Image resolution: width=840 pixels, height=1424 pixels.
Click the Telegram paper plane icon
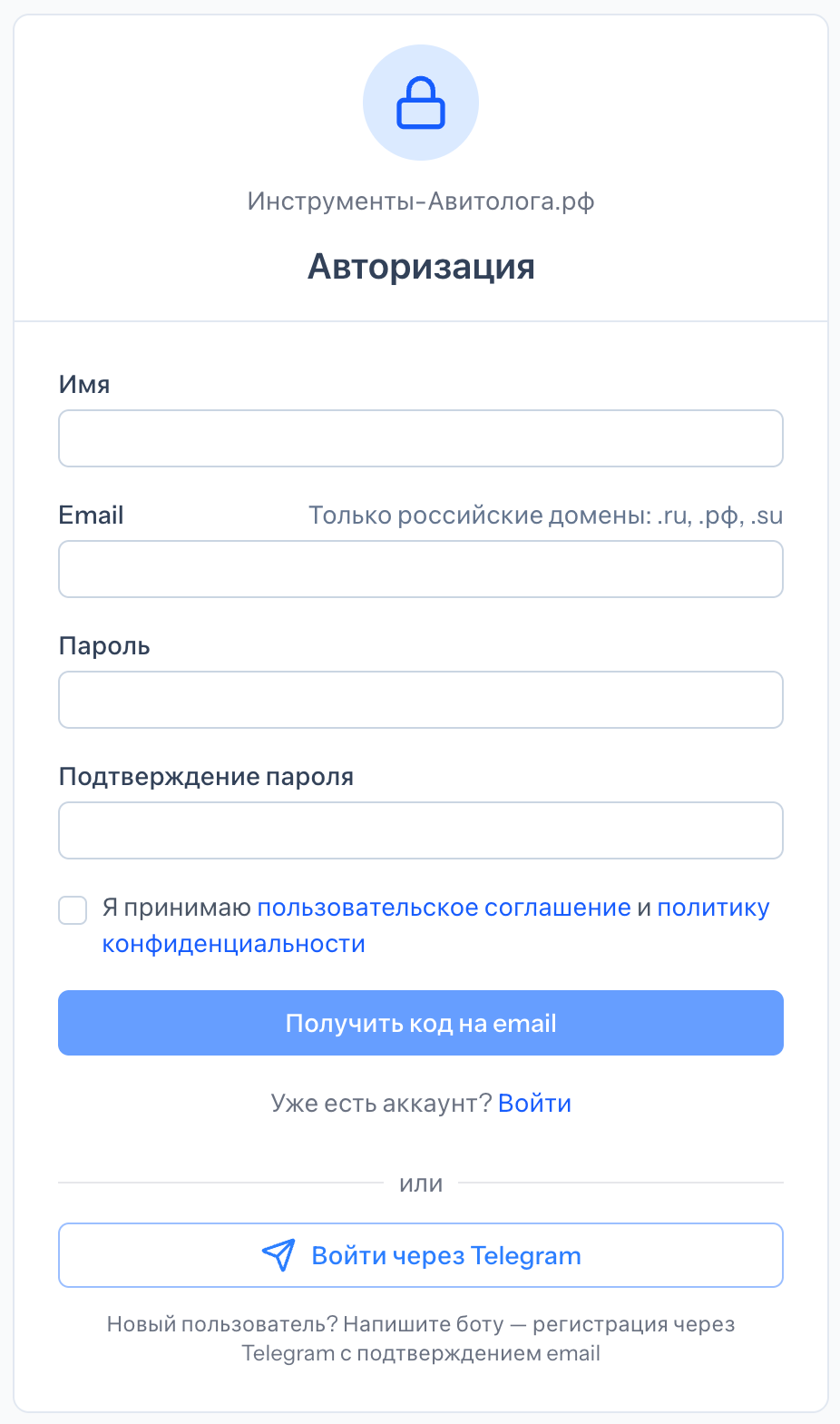(x=278, y=1255)
